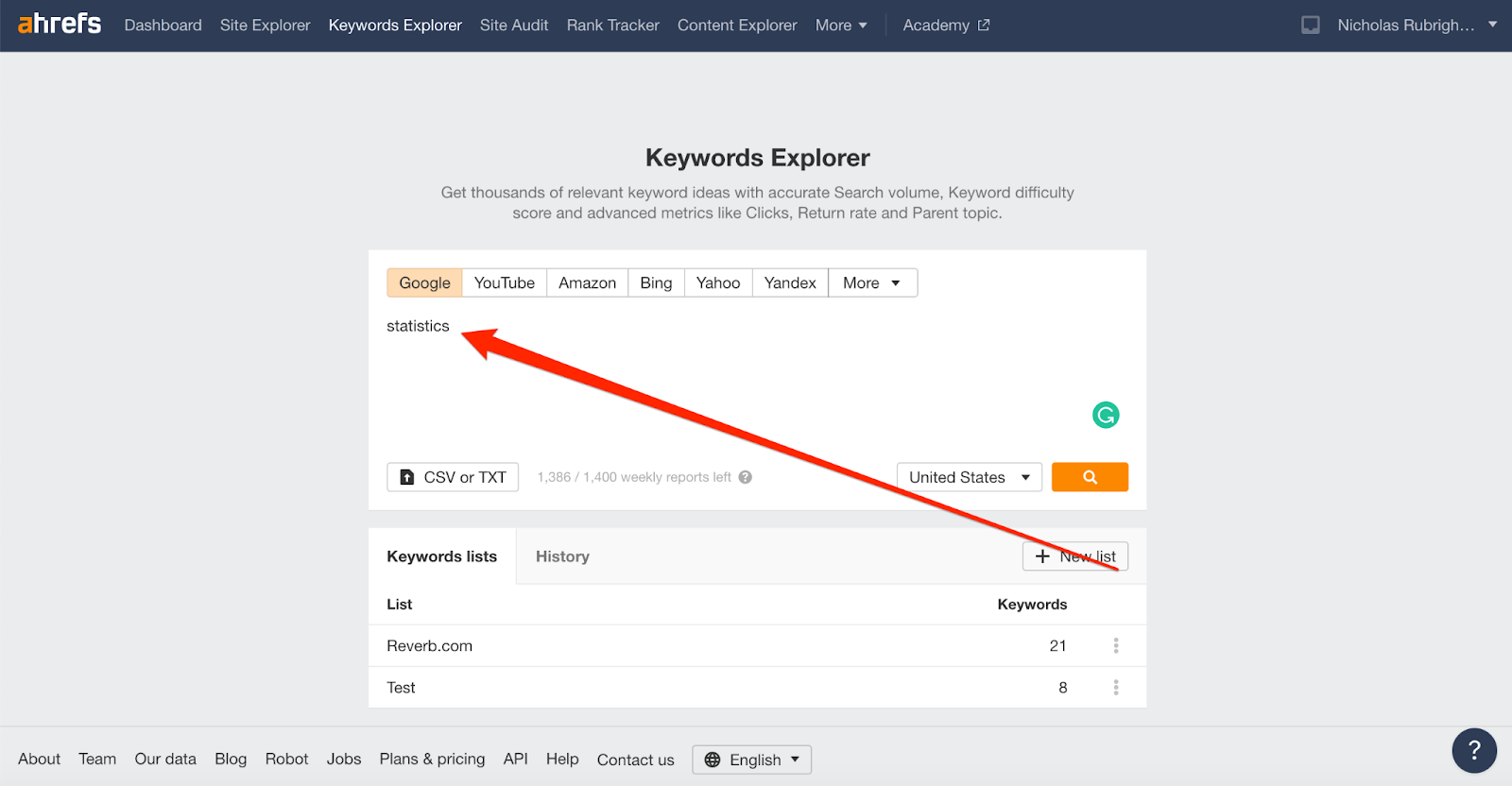Open the Test keyword list
This screenshot has width=1512, height=786.
point(401,688)
